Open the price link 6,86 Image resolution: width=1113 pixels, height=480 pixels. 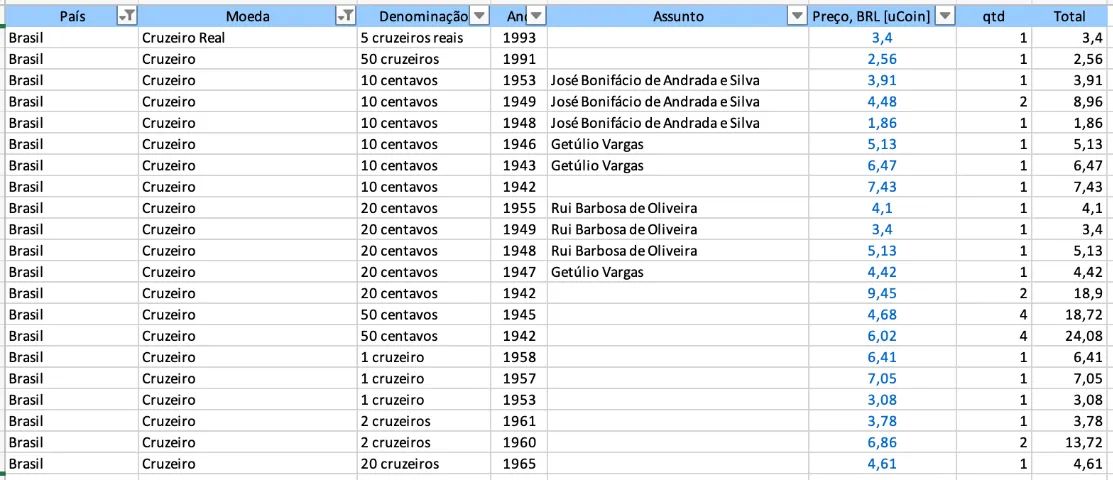[x=882, y=442]
